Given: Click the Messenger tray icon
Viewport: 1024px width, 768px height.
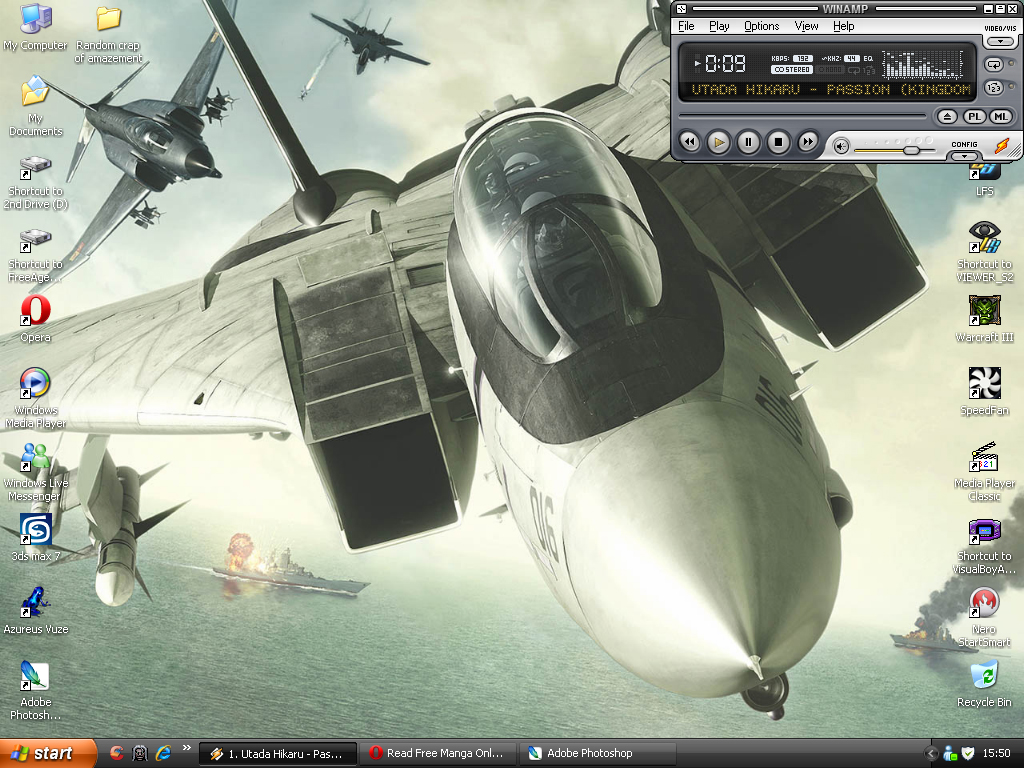Looking at the screenshot, I should tap(950, 754).
